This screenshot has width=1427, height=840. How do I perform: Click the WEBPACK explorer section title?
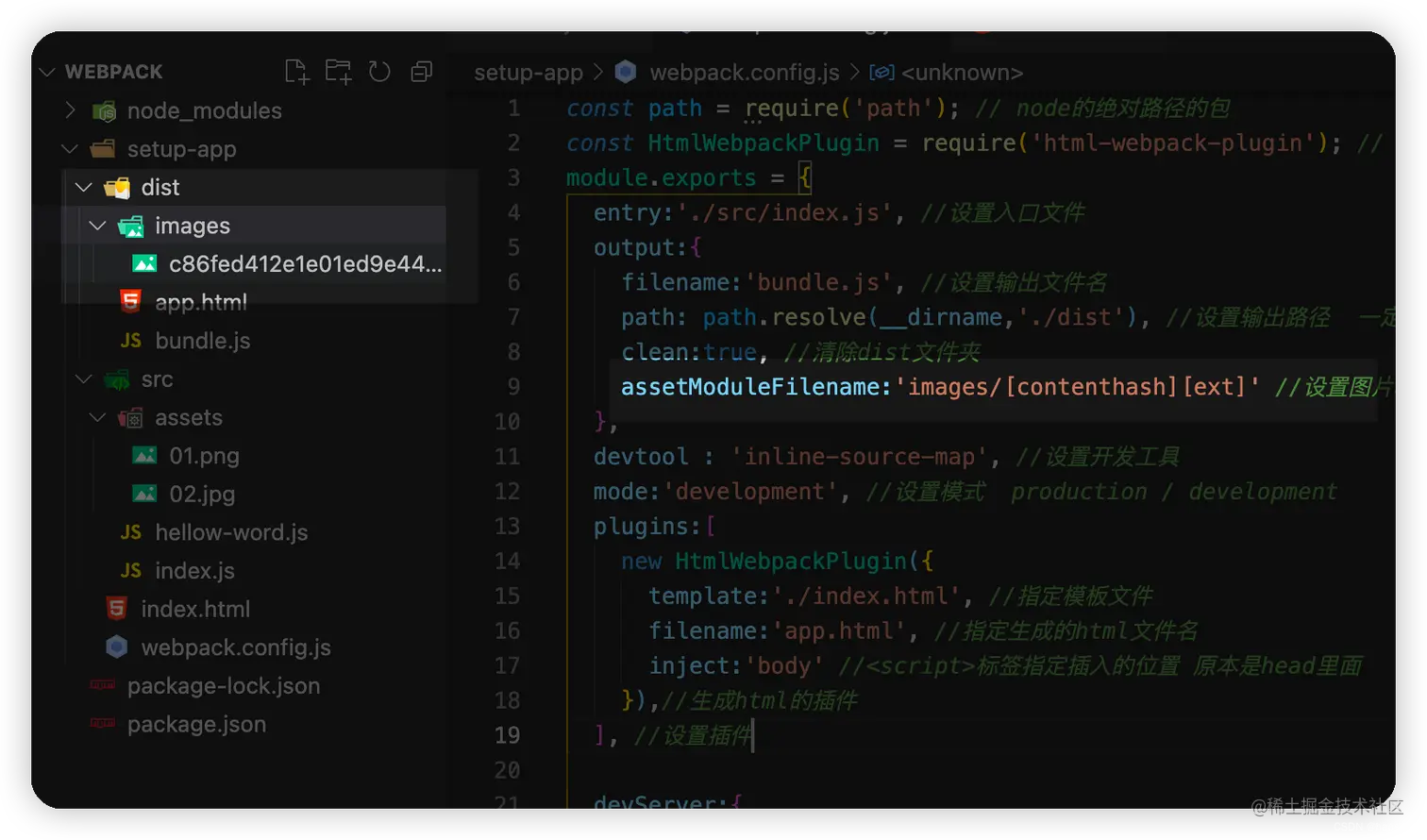tap(113, 72)
